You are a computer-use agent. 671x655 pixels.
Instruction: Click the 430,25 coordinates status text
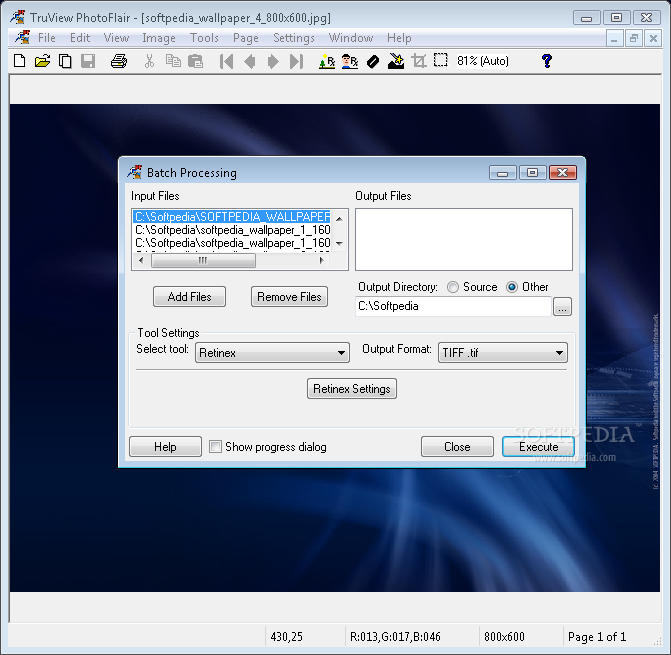pos(286,637)
